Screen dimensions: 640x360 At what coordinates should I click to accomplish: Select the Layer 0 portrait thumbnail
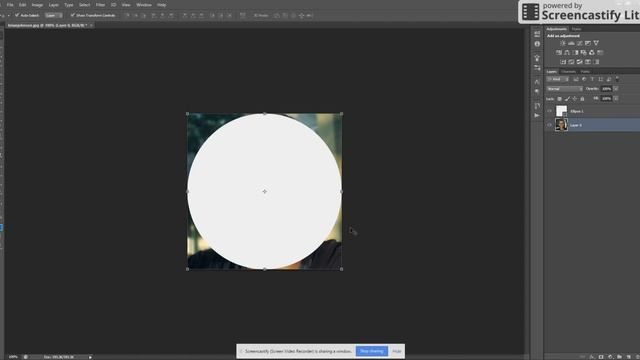(x=561, y=125)
